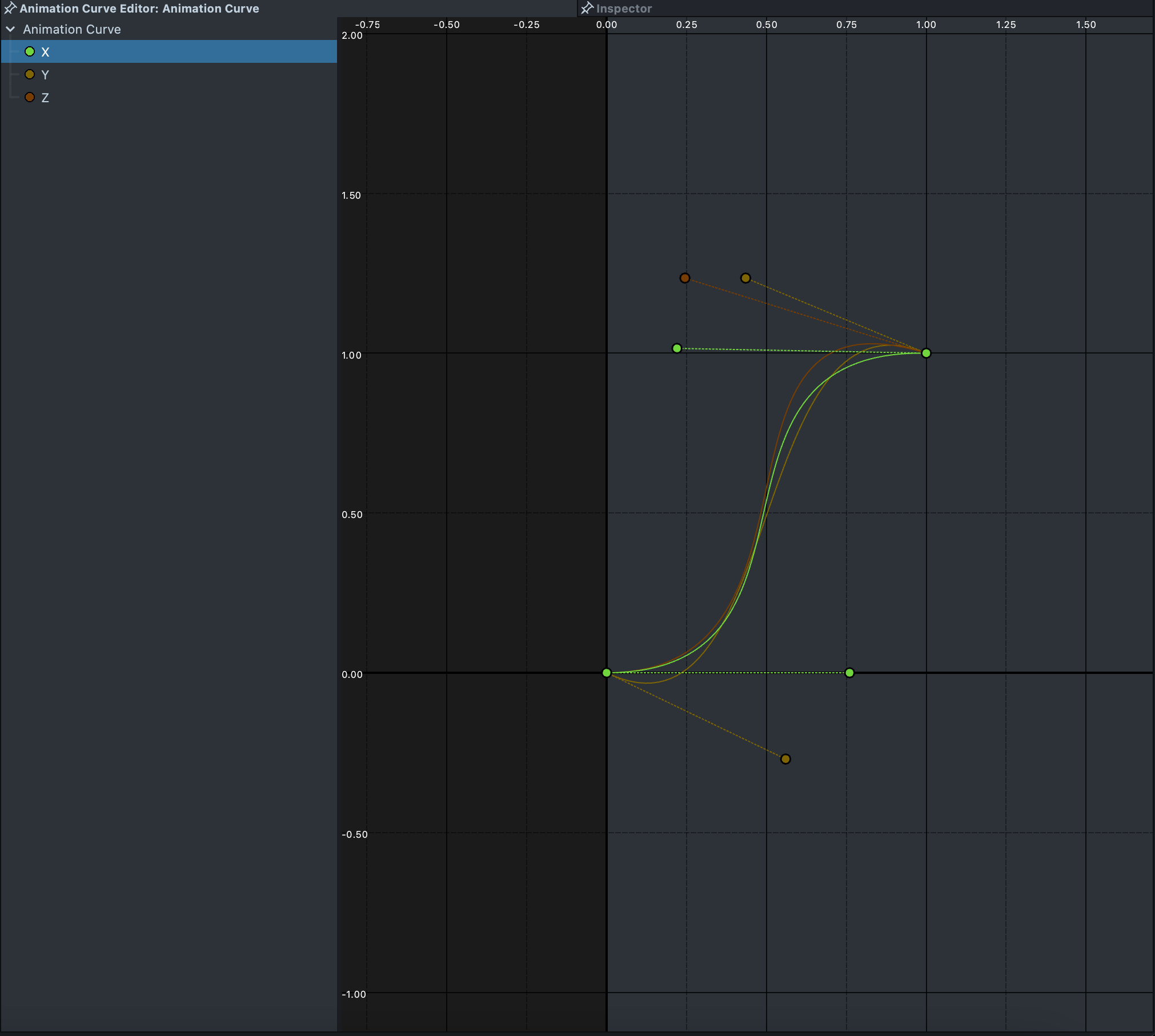Click the green tangent handle on the zero line

pyautogui.click(x=849, y=673)
